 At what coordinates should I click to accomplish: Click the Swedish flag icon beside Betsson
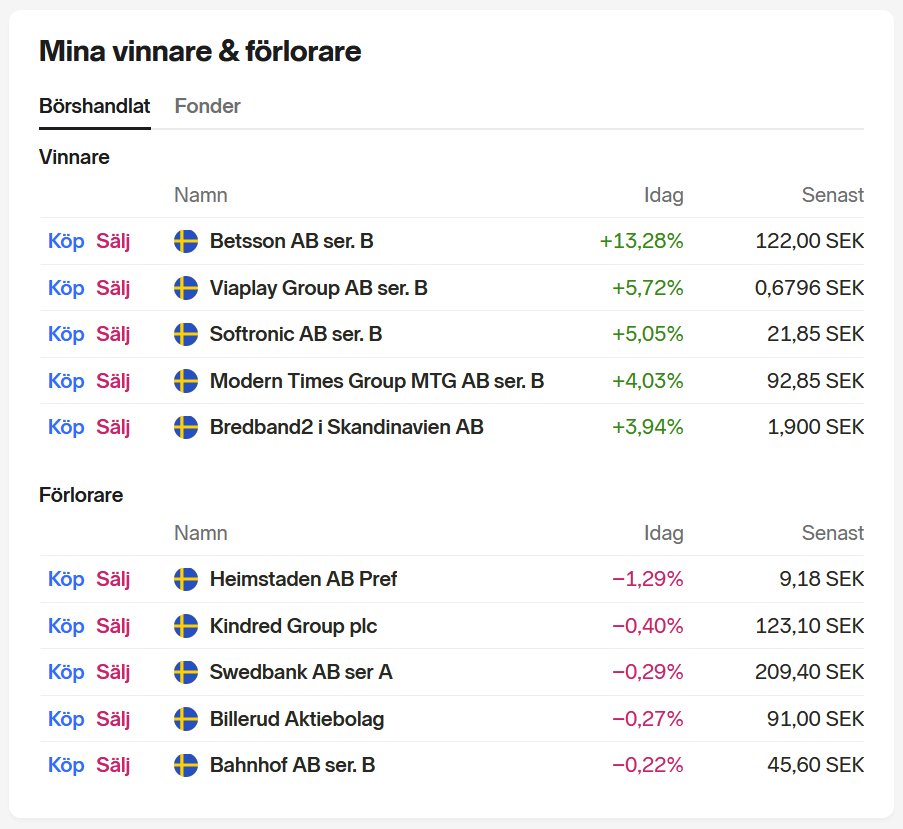(186, 241)
